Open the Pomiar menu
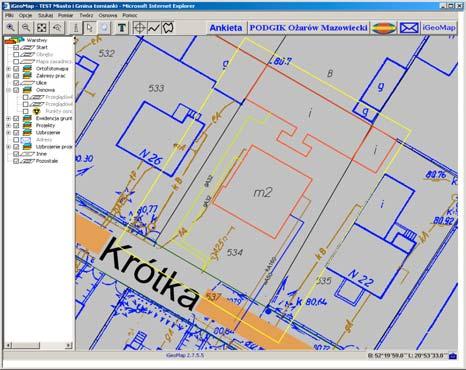This screenshot has height=370, width=466. pos(66,15)
